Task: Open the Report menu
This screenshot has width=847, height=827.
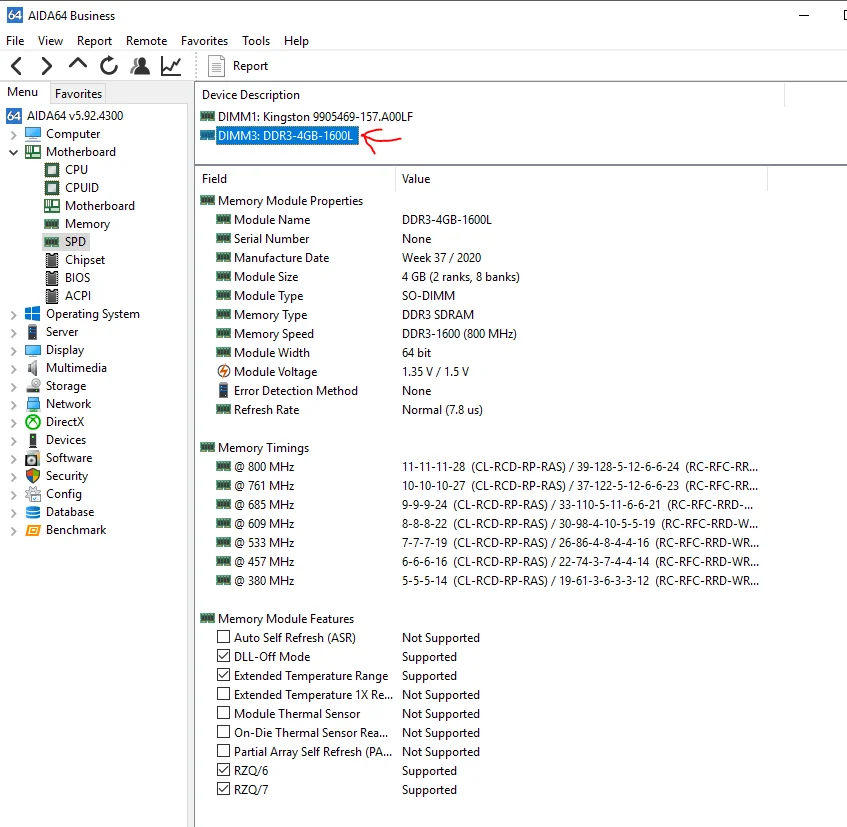Action: (94, 41)
